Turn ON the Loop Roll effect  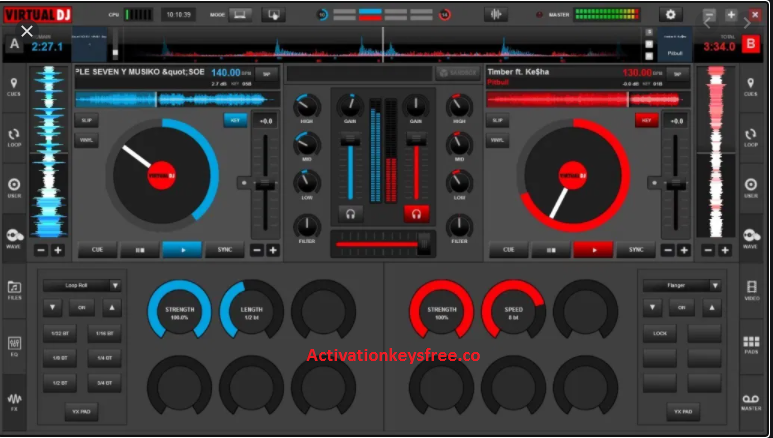[82, 307]
